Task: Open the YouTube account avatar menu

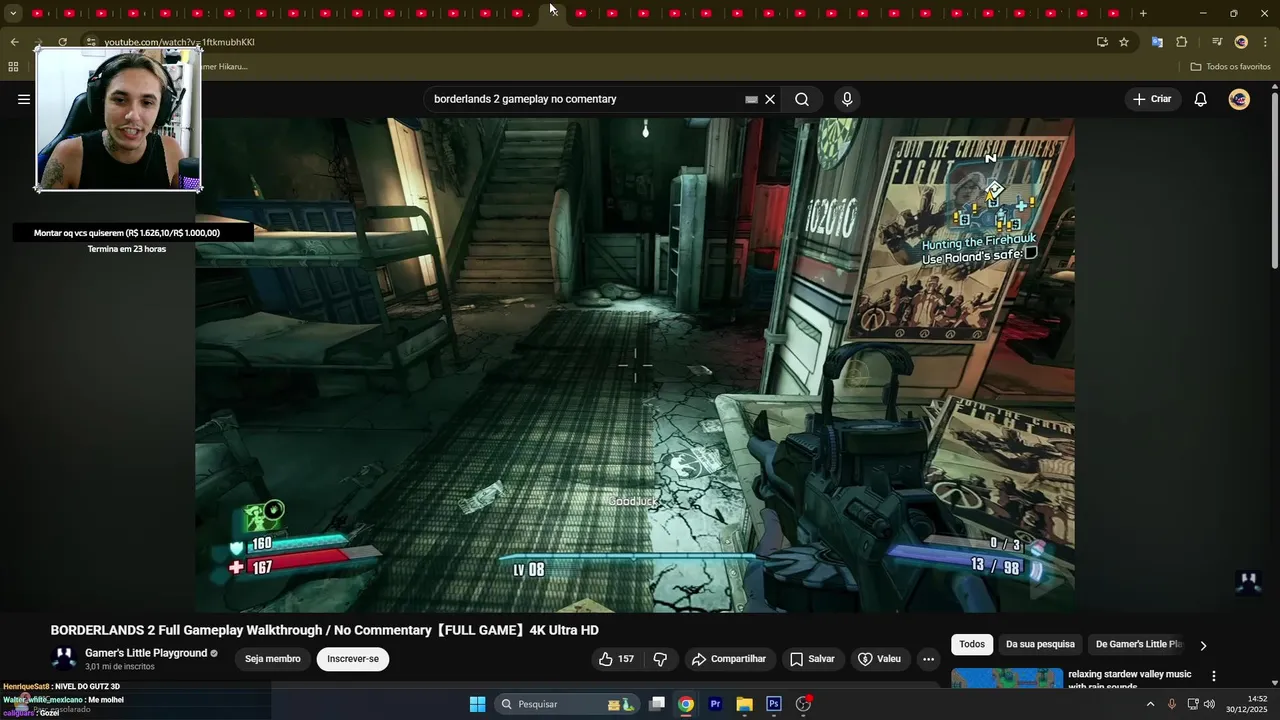Action: [1239, 99]
